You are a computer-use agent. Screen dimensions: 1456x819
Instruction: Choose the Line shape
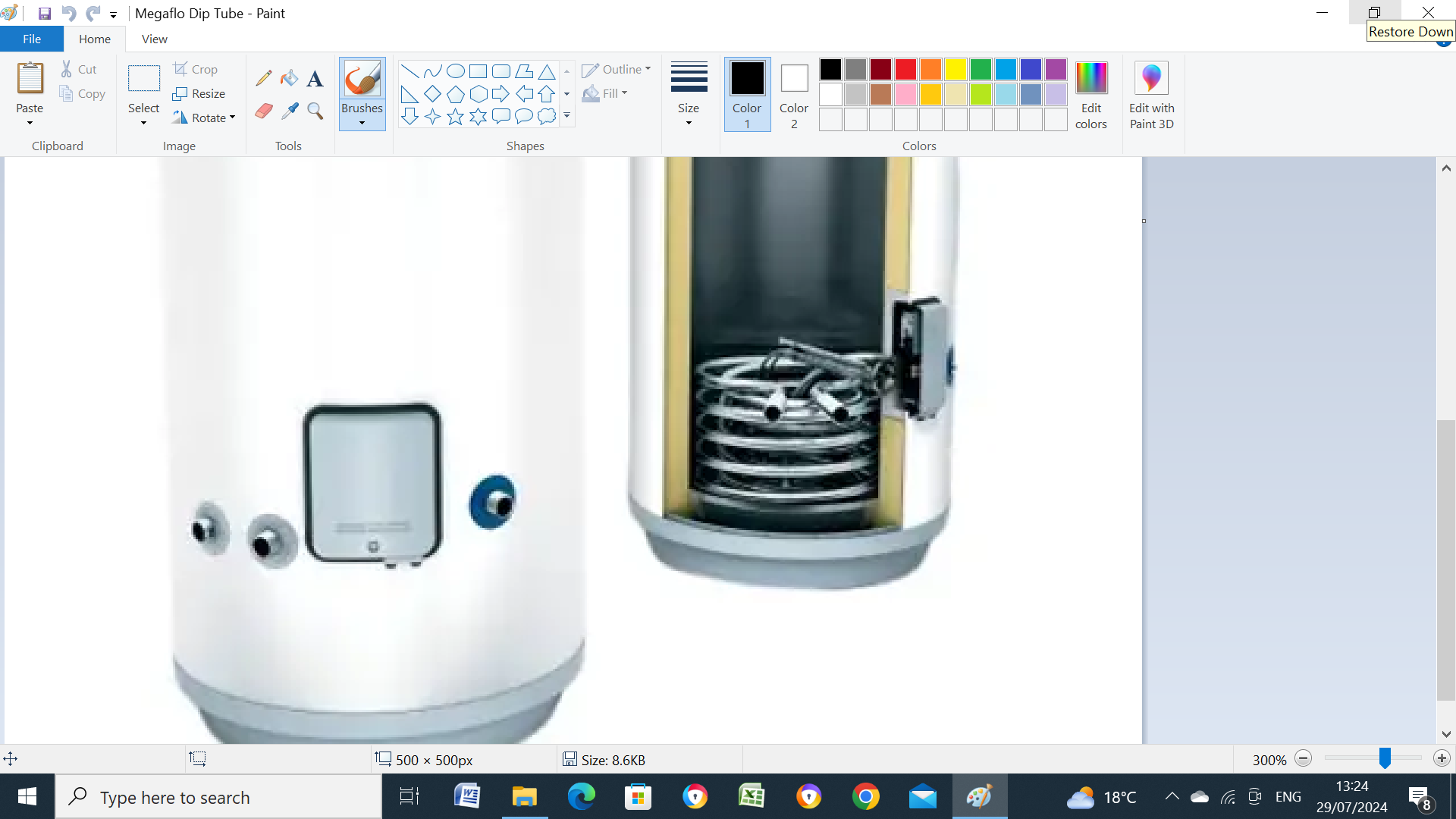(409, 72)
